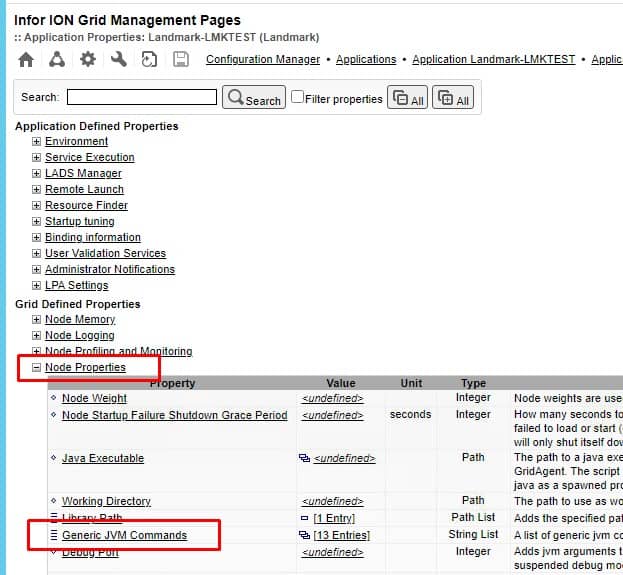This screenshot has height=575, width=623.
Task: Expand the LADS Manager section
Action: click(x=36, y=173)
